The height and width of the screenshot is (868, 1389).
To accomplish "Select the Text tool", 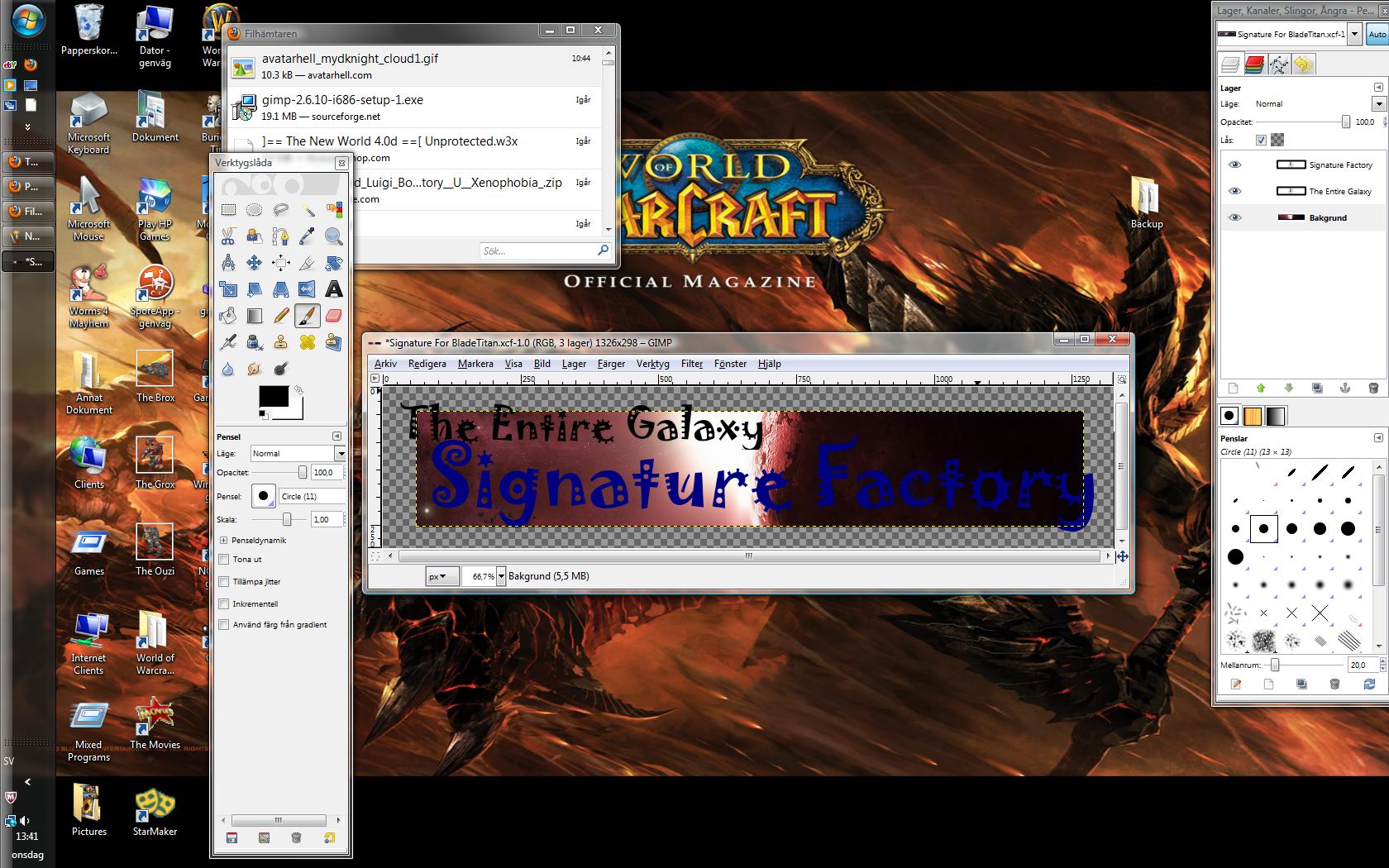I will tap(334, 289).
